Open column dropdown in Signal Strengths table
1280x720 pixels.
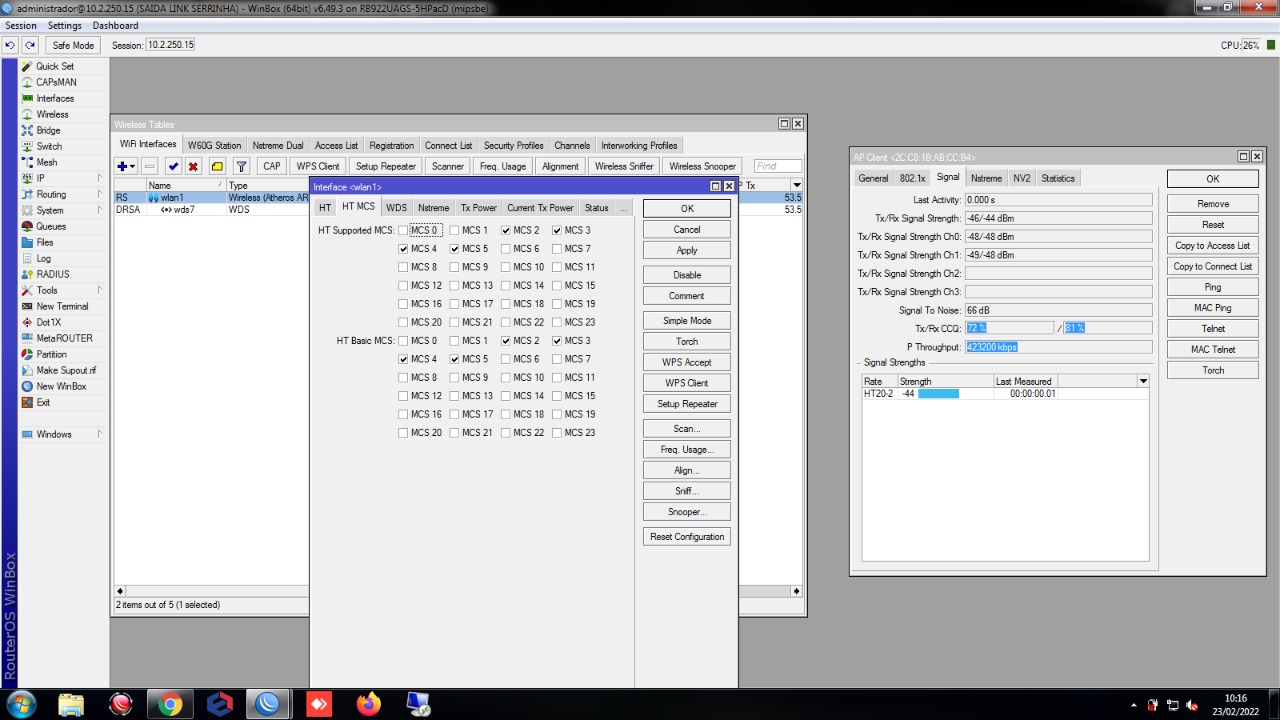[1143, 381]
